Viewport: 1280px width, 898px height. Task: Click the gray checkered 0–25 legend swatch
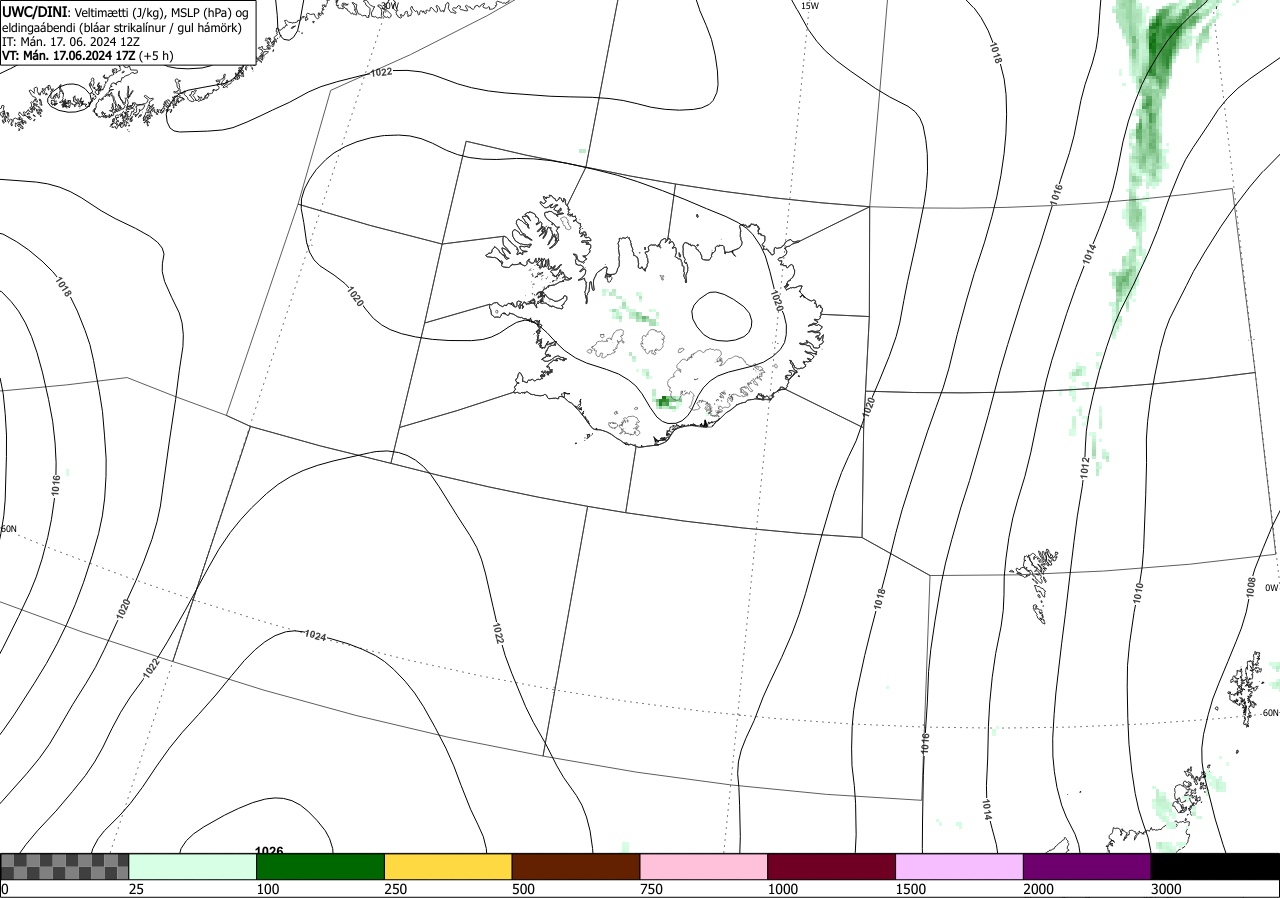point(65,866)
